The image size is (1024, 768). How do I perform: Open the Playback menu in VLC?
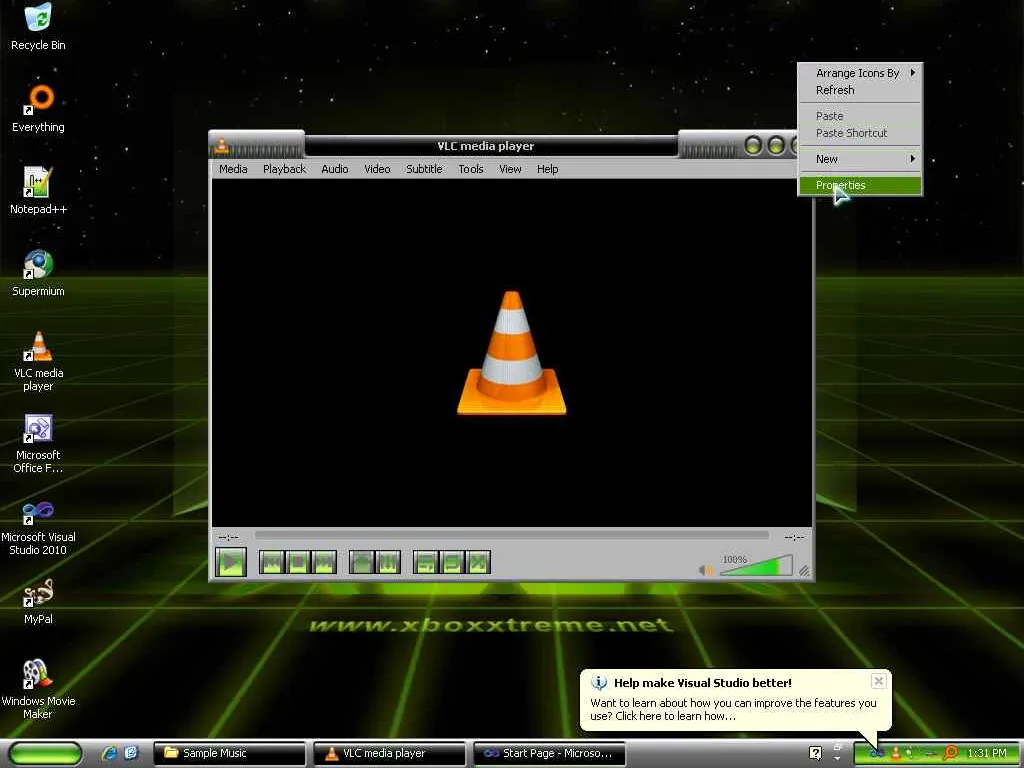coord(284,169)
